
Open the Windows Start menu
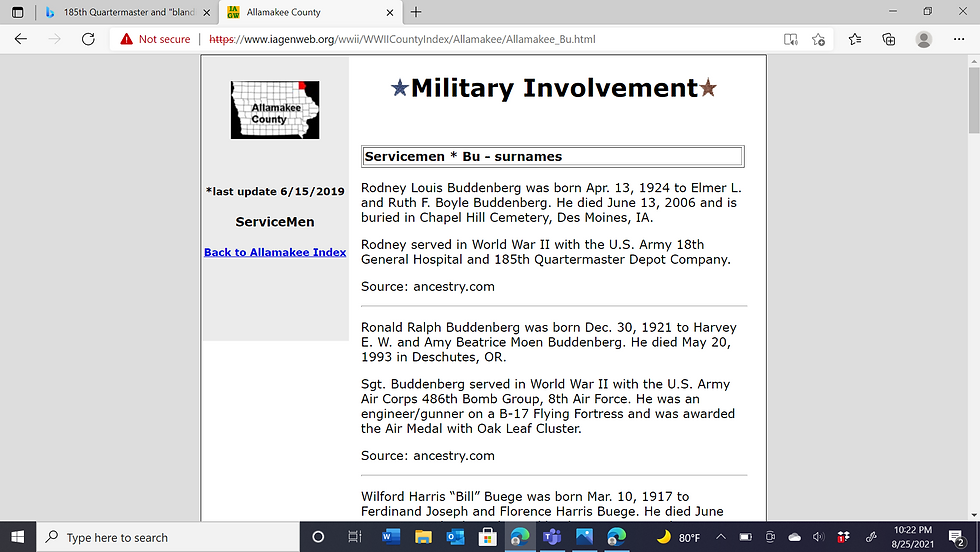tap(18, 537)
